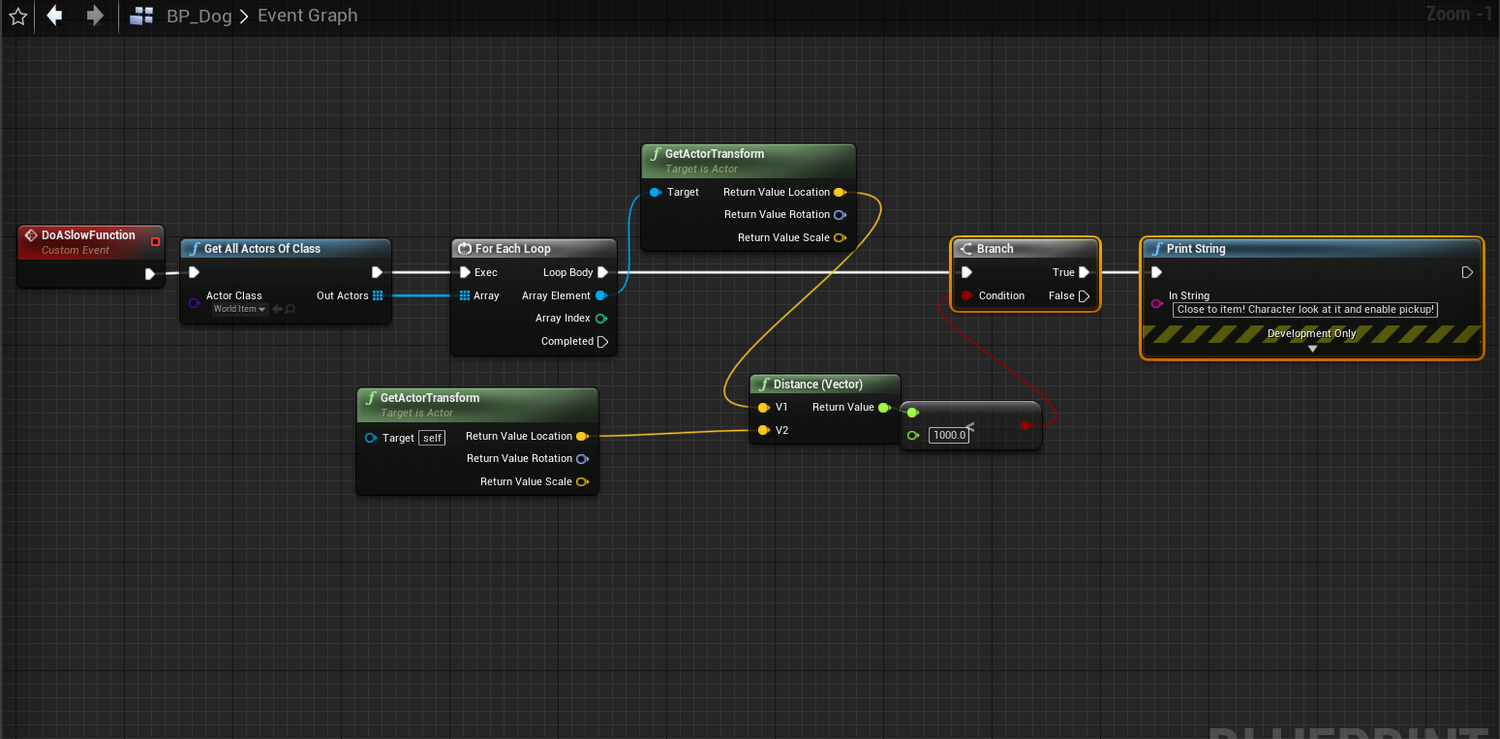
Task: Click the Return Value pin on Distance node
Action: pos(884,407)
